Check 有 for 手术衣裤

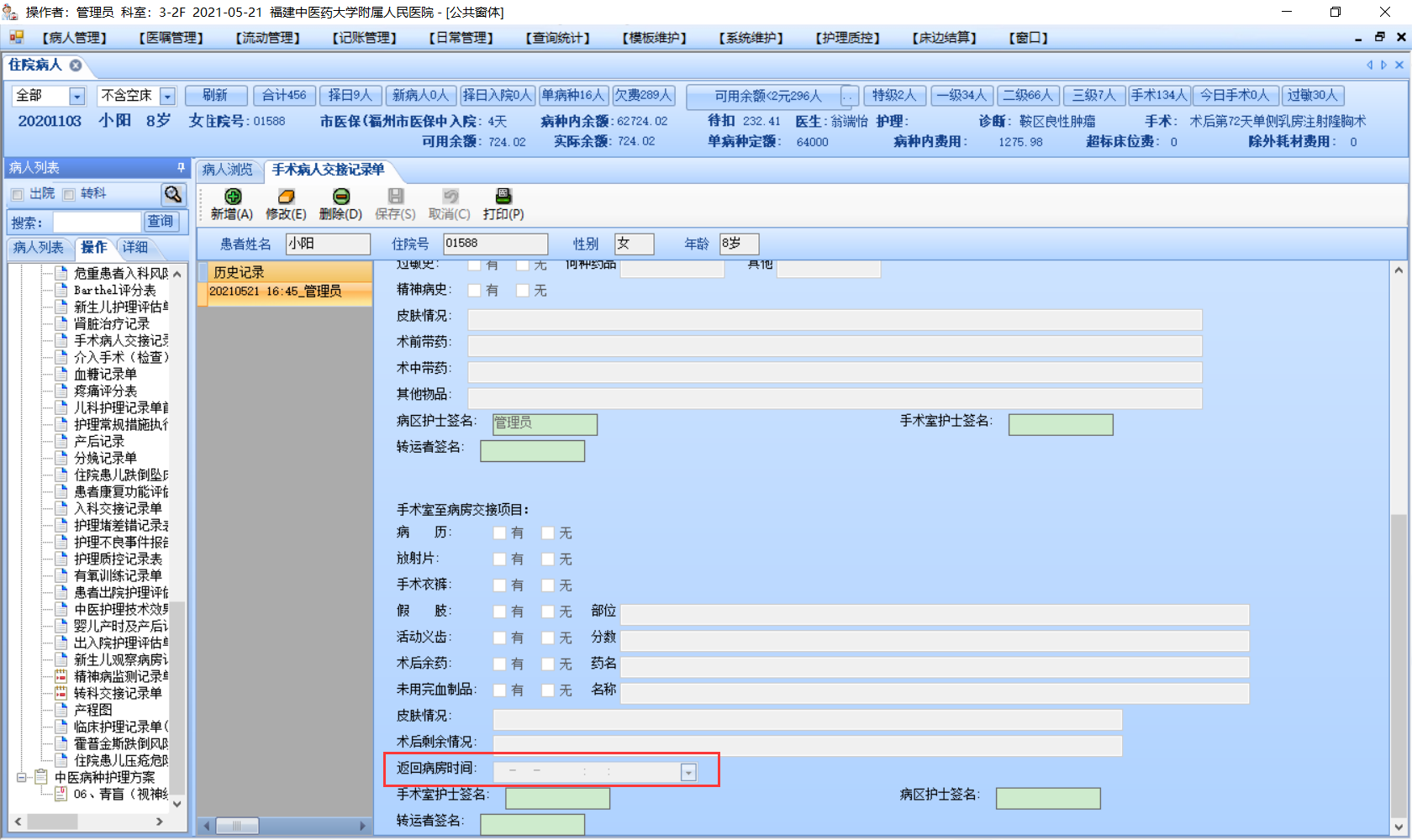click(x=500, y=585)
